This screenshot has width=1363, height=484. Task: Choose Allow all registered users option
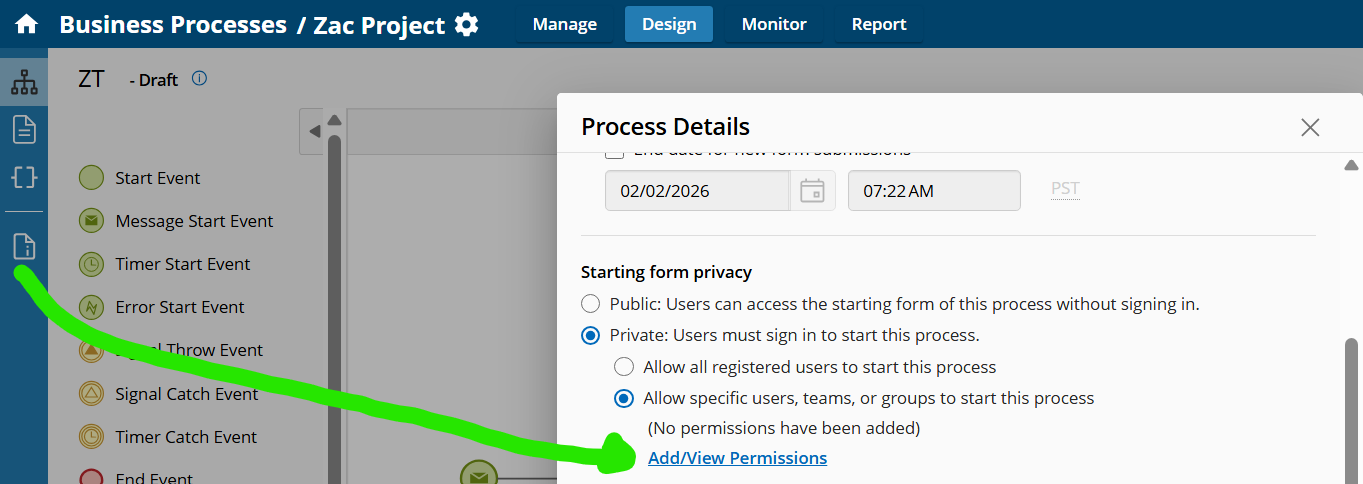pos(624,367)
